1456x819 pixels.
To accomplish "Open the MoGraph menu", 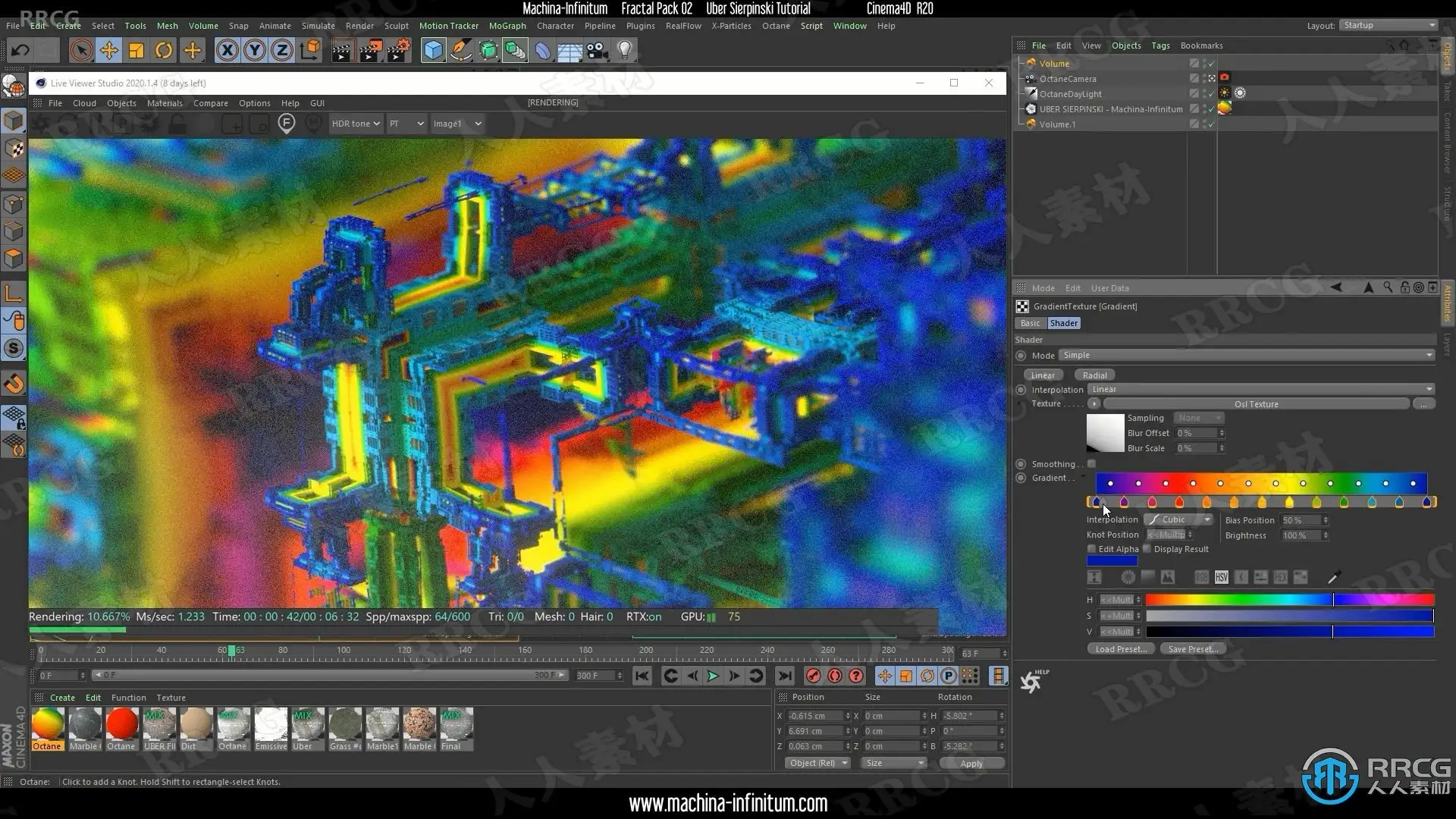I will pos(507,26).
